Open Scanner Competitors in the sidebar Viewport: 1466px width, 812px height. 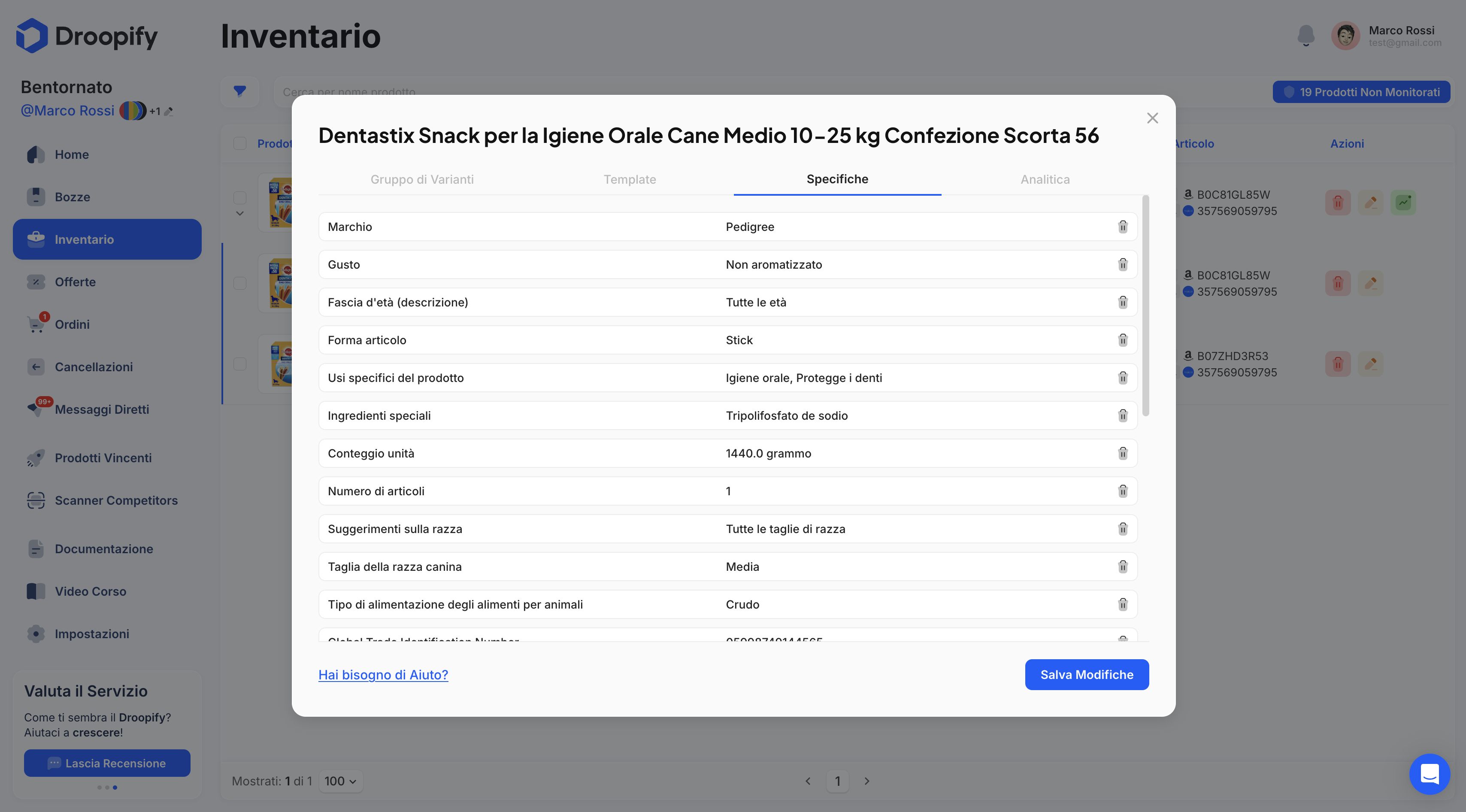107,500
